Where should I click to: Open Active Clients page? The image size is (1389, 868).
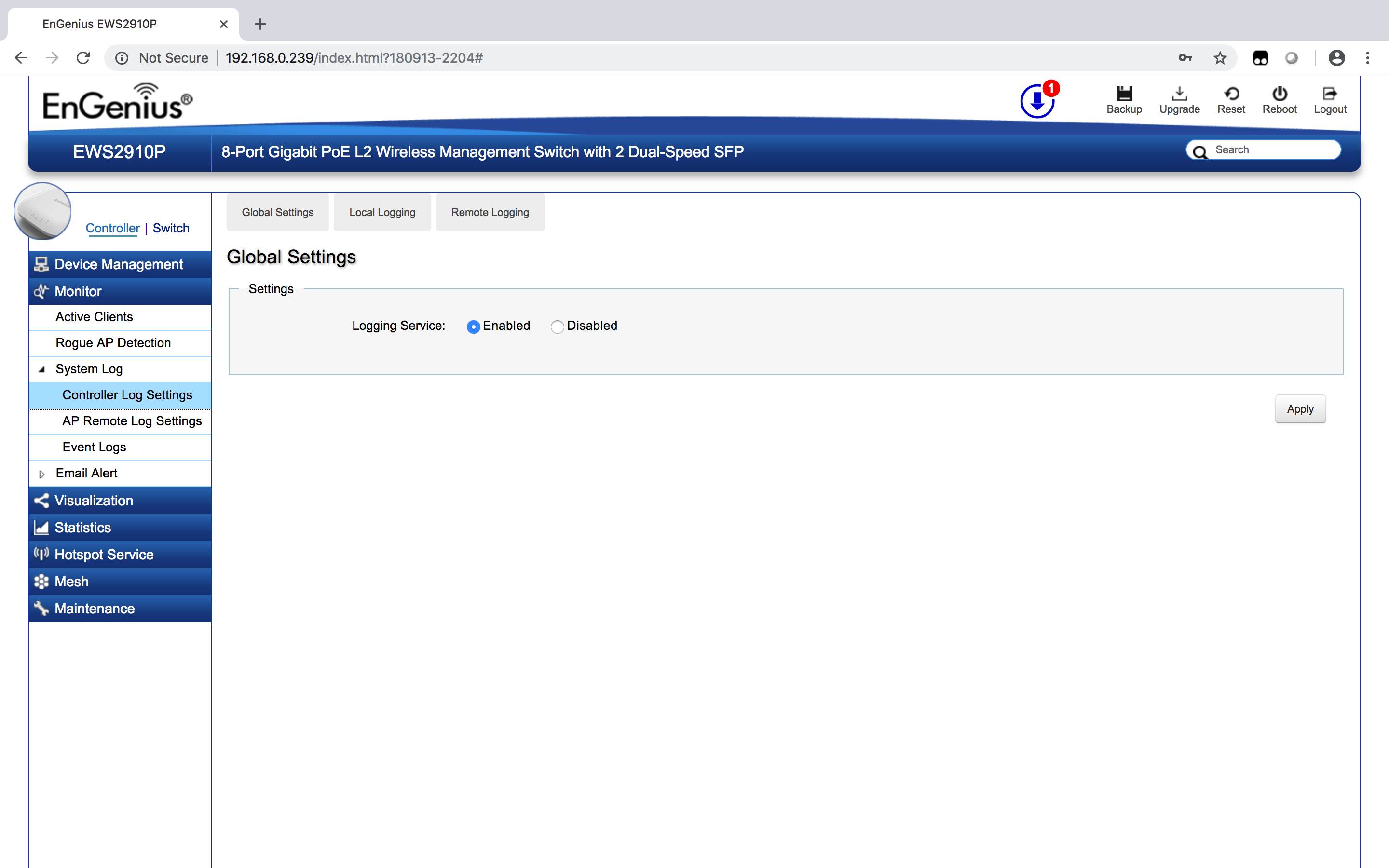coord(120,317)
